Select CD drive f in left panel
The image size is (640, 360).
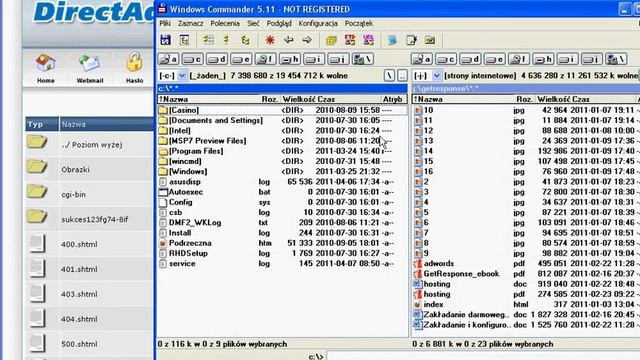pyautogui.click(x=265, y=59)
